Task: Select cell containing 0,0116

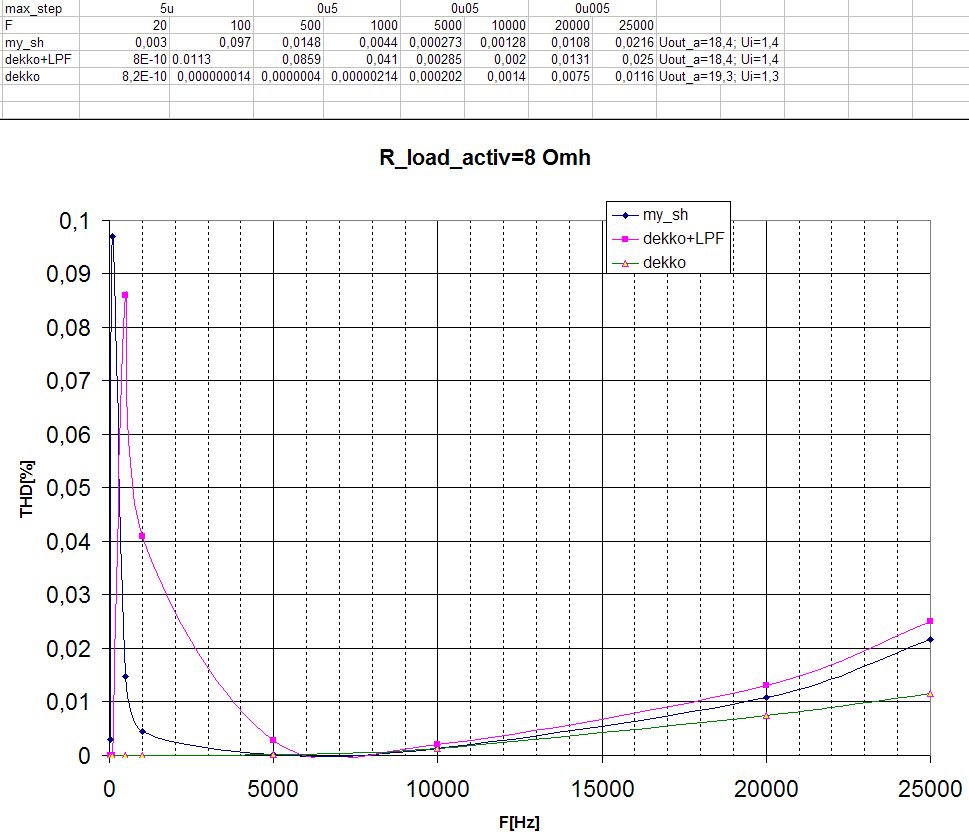Action: point(624,77)
